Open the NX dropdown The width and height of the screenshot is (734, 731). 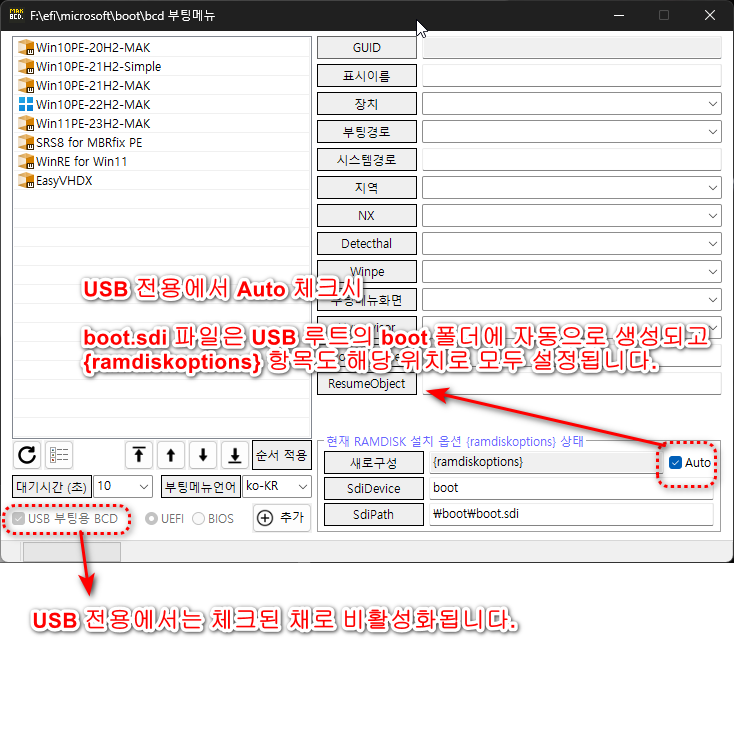click(x=572, y=216)
